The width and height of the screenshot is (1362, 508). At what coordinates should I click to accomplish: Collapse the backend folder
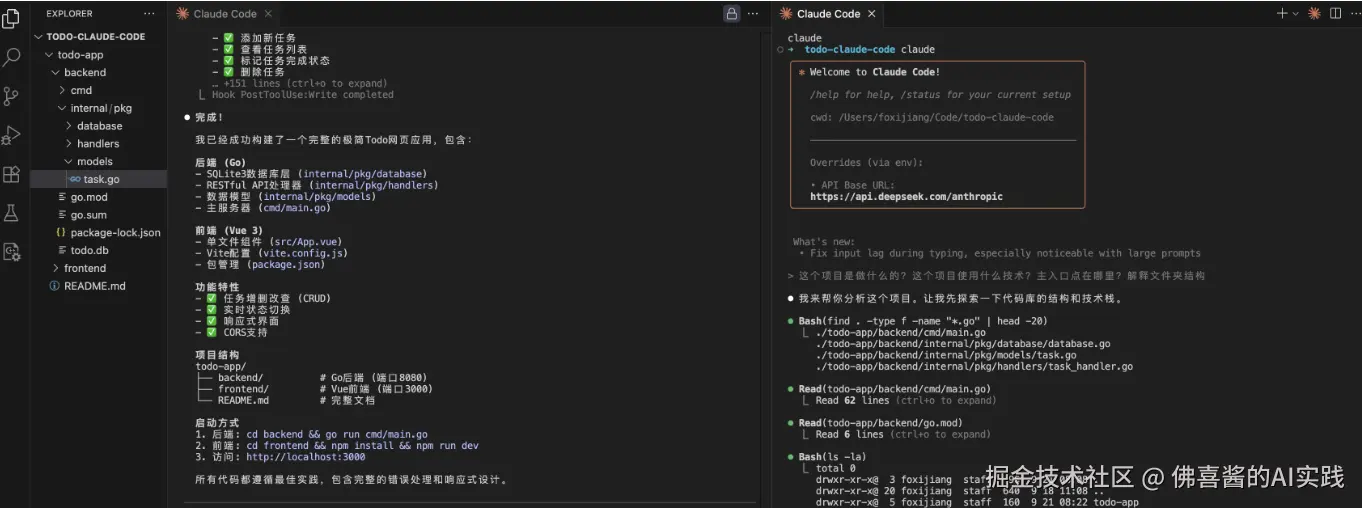pyautogui.click(x=55, y=72)
